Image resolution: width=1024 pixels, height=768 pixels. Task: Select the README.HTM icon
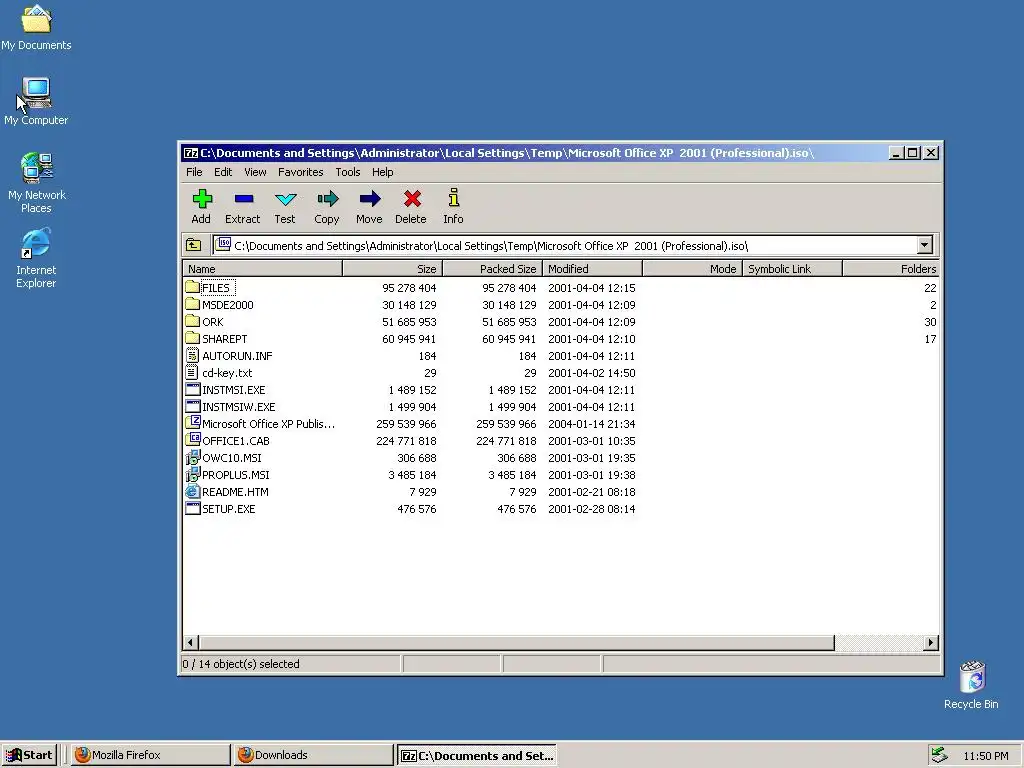click(x=192, y=491)
